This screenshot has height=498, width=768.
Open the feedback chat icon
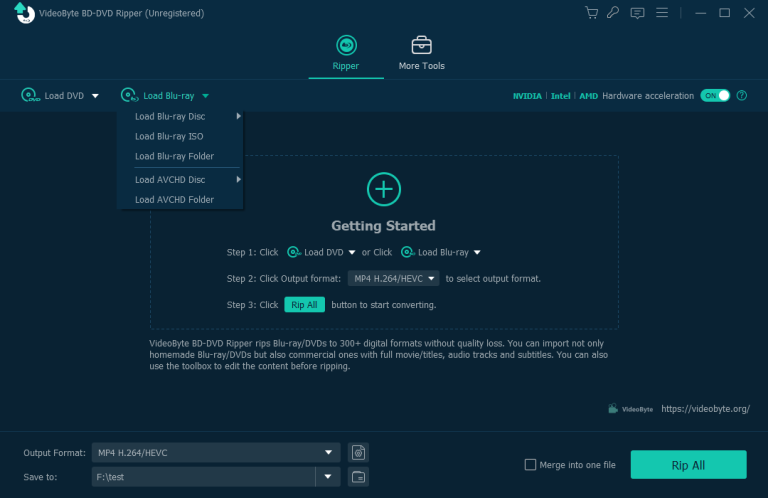coord(637,13)
